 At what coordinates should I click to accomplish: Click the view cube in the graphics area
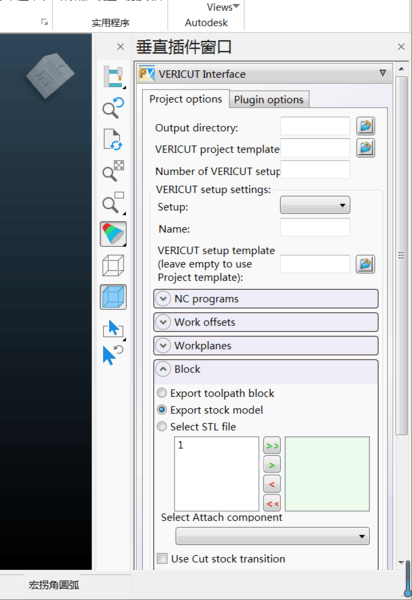50,75
